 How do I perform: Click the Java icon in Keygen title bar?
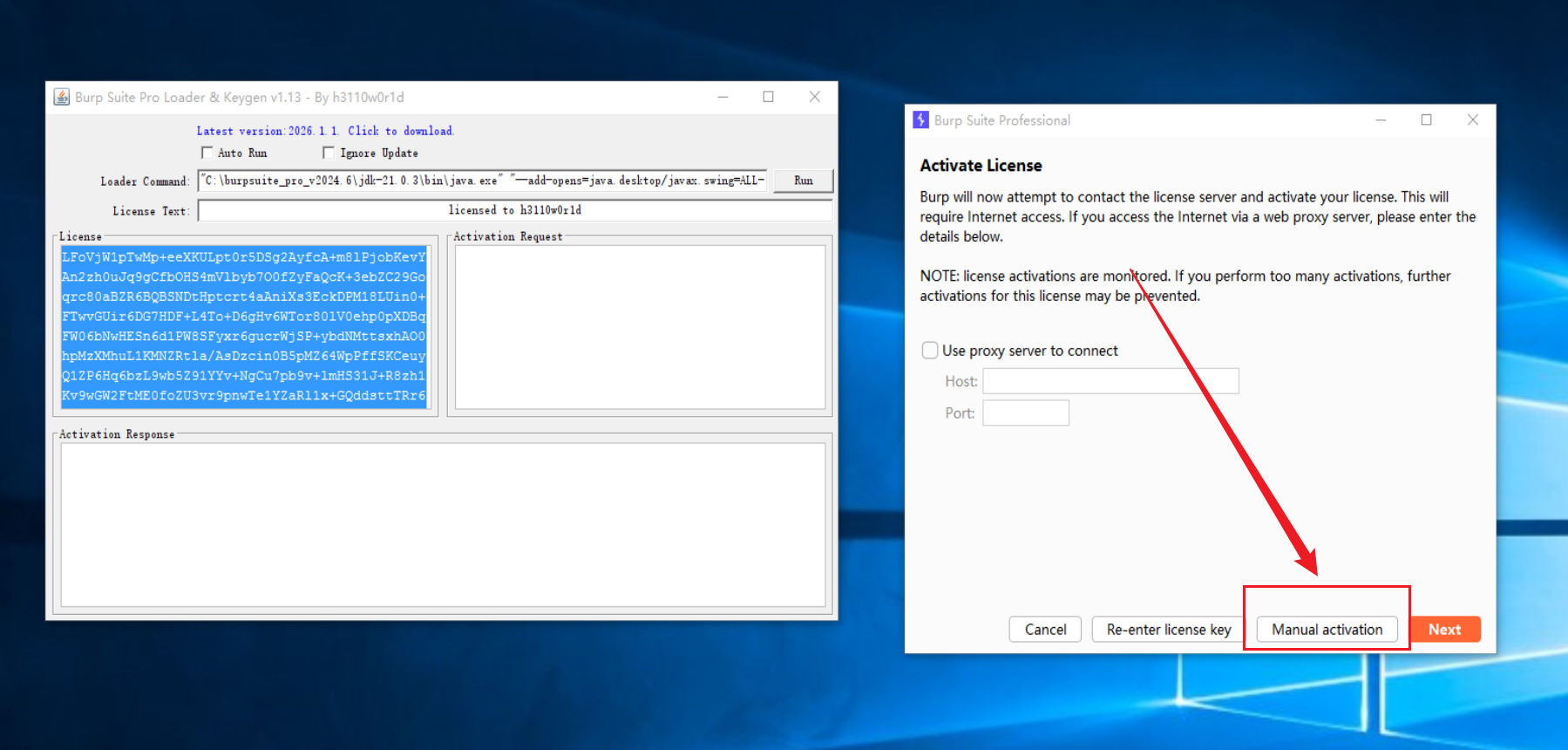pyautogui.click(x=62, y=97)
